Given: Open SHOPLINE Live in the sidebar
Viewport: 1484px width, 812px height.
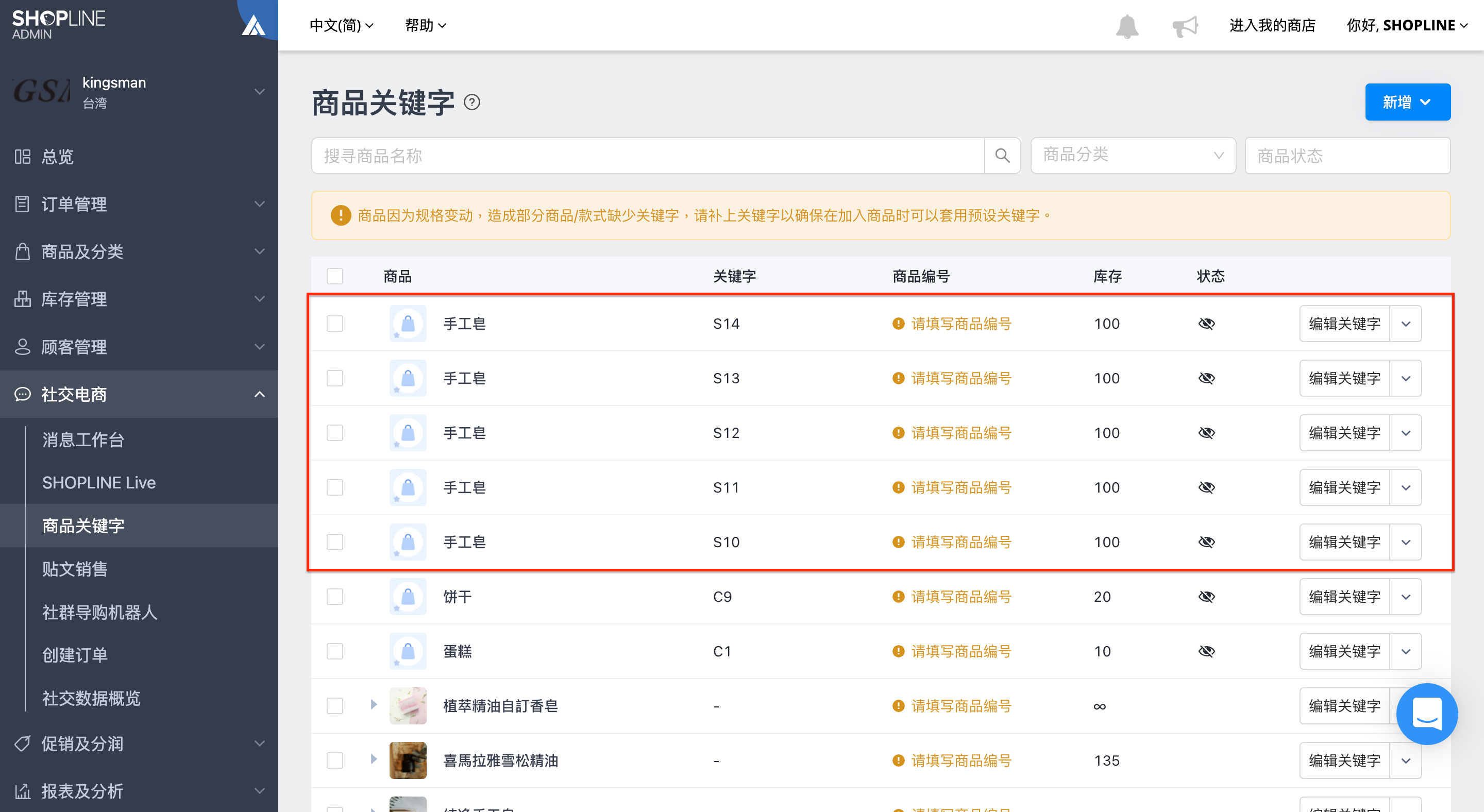Looking at the screenshot, I should click(99, 483).
